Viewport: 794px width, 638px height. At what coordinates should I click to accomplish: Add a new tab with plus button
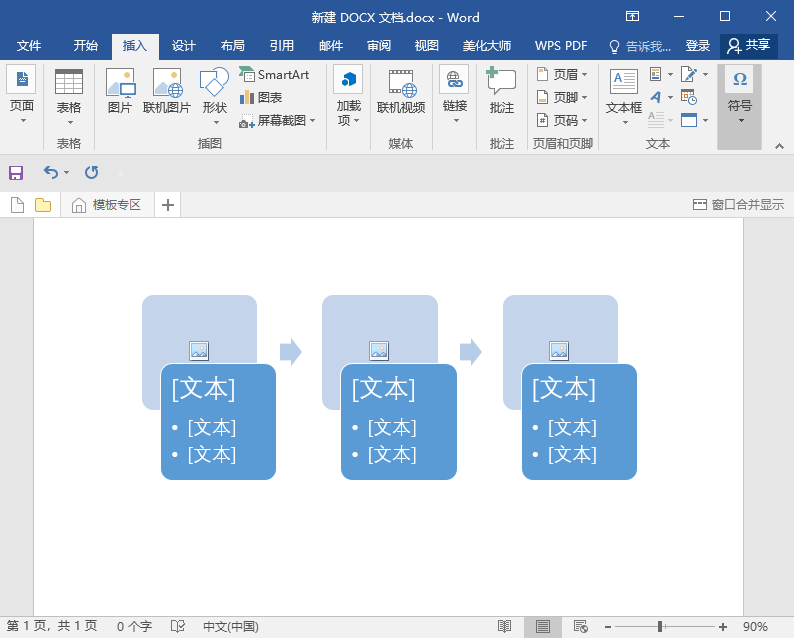click(168, 205)
